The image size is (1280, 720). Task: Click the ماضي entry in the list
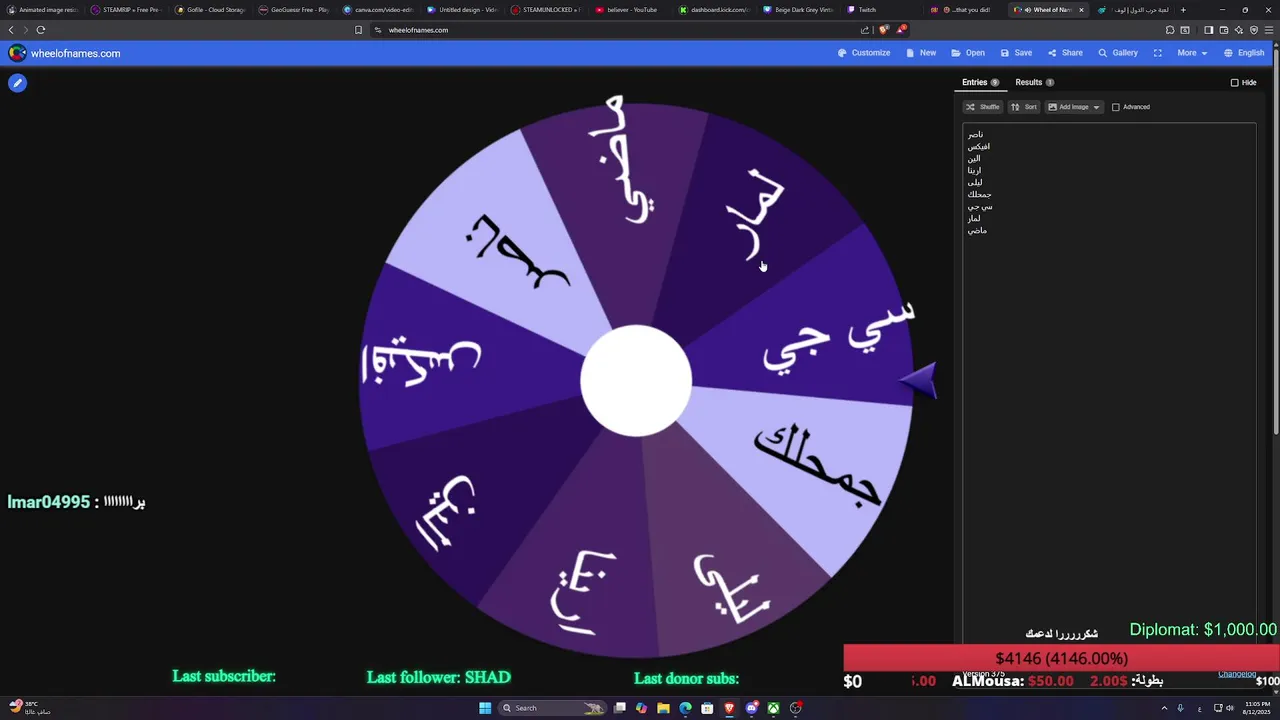[977, 230]
